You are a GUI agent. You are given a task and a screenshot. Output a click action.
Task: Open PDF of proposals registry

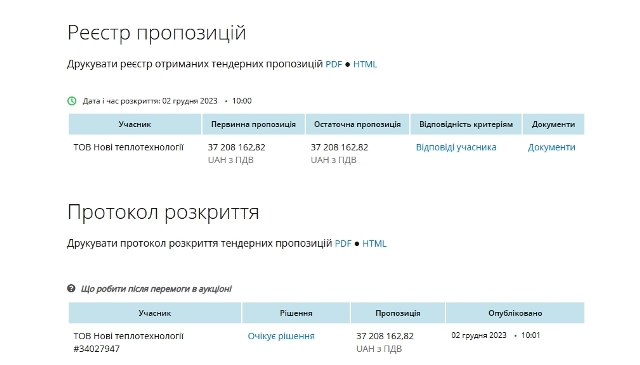pyautogui.click(x=333, y=64)
